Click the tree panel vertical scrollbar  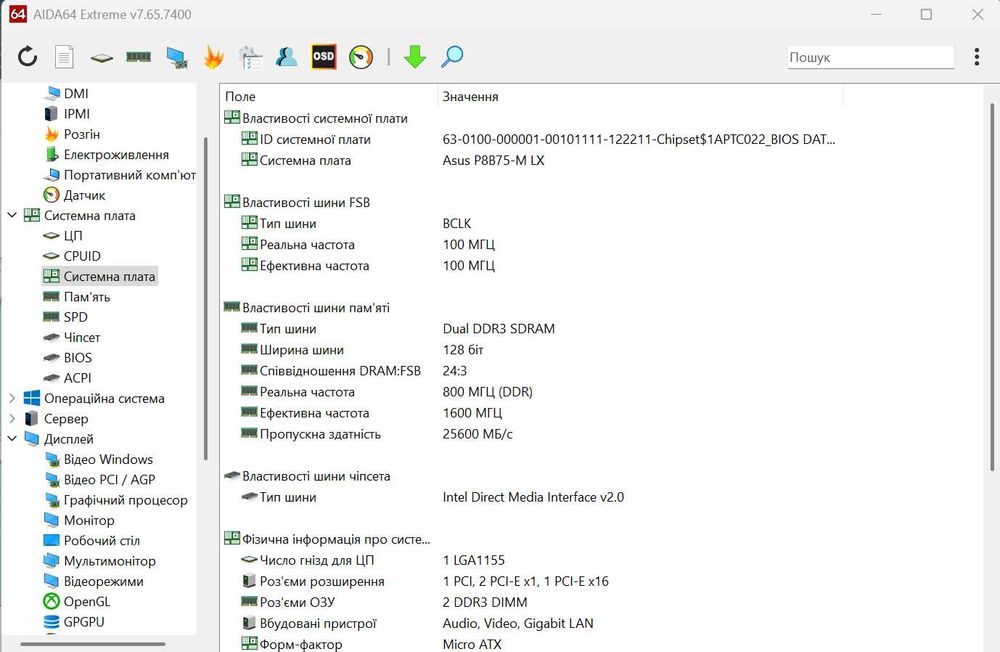click(205, 298)
